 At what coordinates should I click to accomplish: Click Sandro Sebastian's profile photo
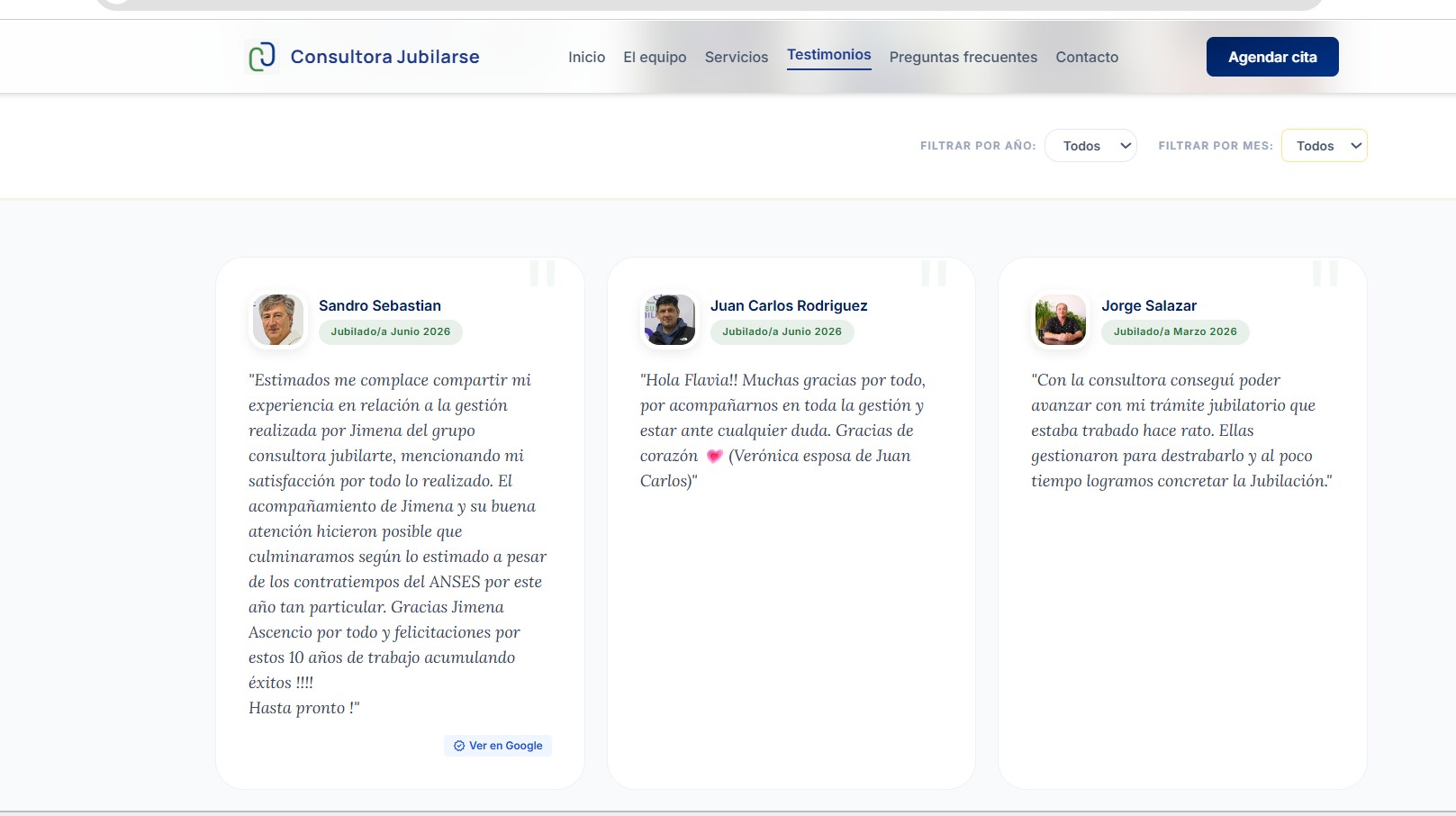click(278, 320)
